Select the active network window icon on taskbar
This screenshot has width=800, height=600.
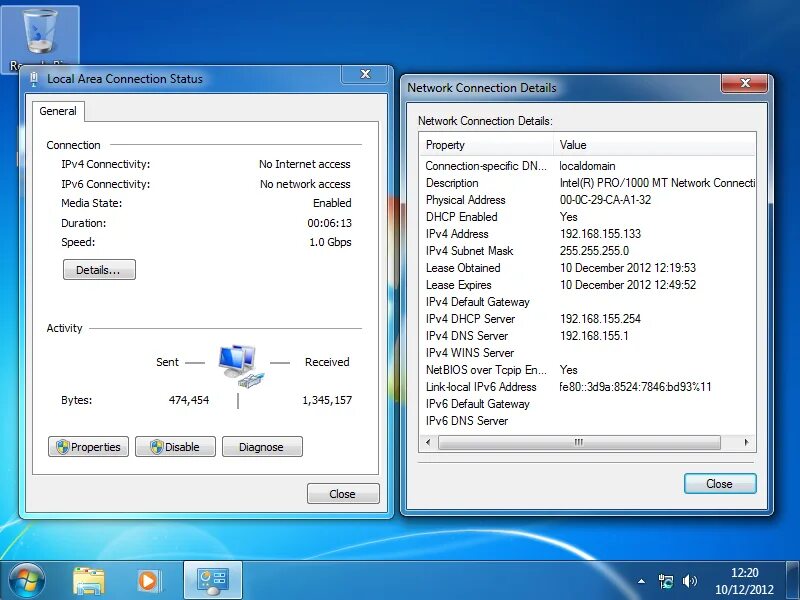213,580
